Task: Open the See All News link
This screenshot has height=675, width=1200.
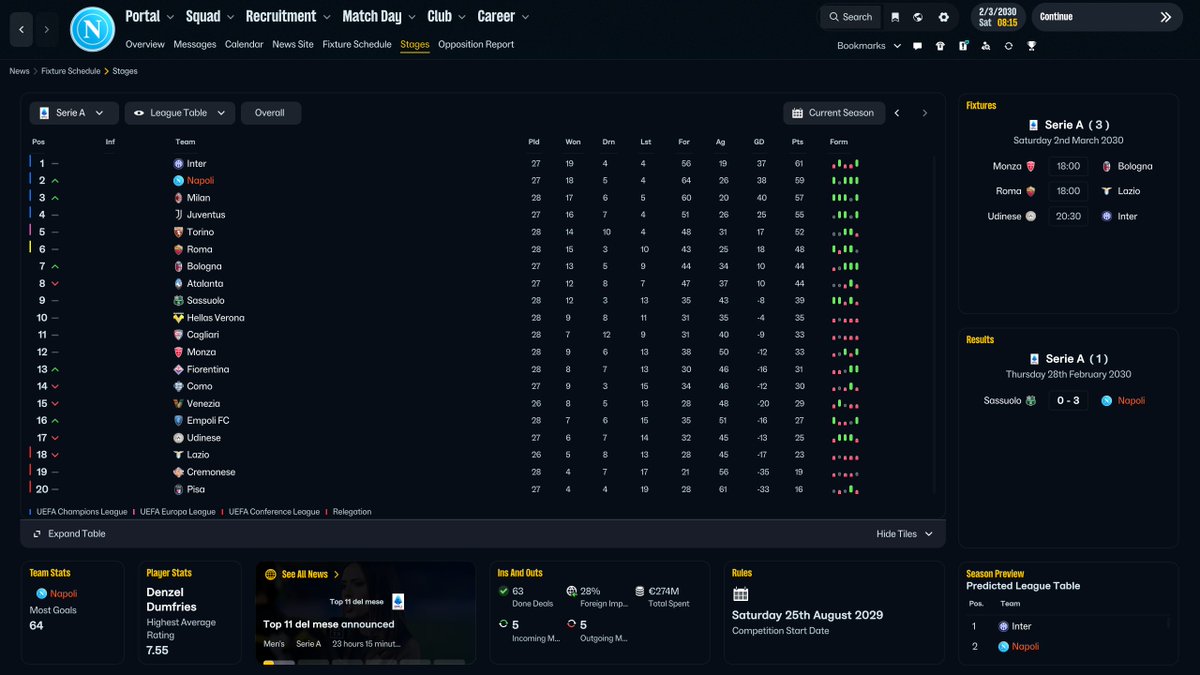Action: 305,575
